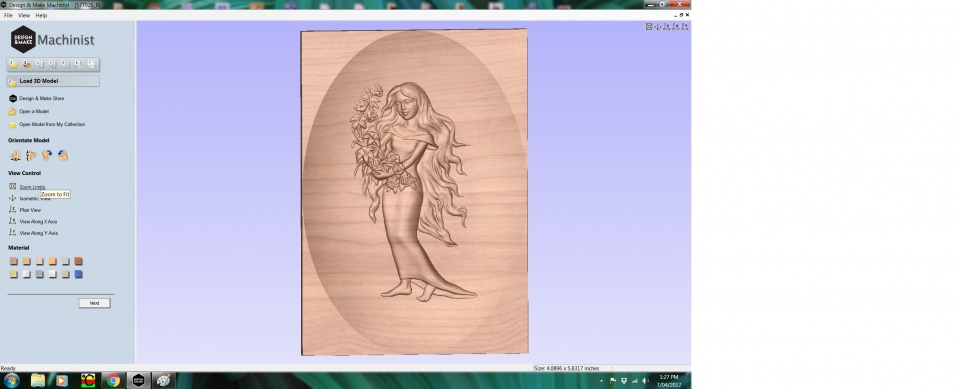This screenshot has height=389, width=960.
Task: Click the first Orientate Model icon
Action: tap(15, 156)
